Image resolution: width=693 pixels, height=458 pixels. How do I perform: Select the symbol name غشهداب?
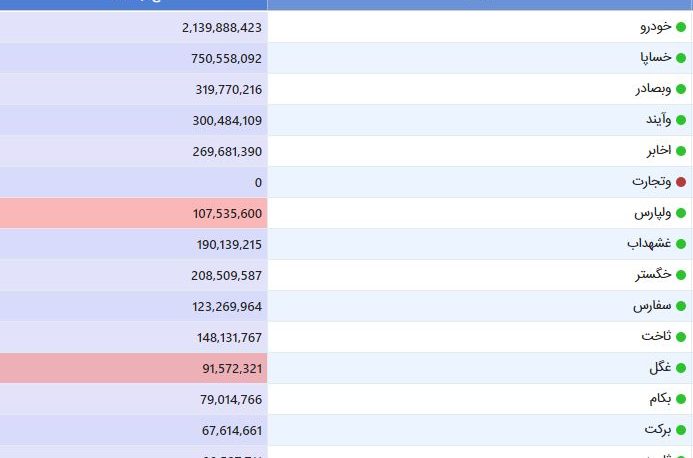click(649, 243)
